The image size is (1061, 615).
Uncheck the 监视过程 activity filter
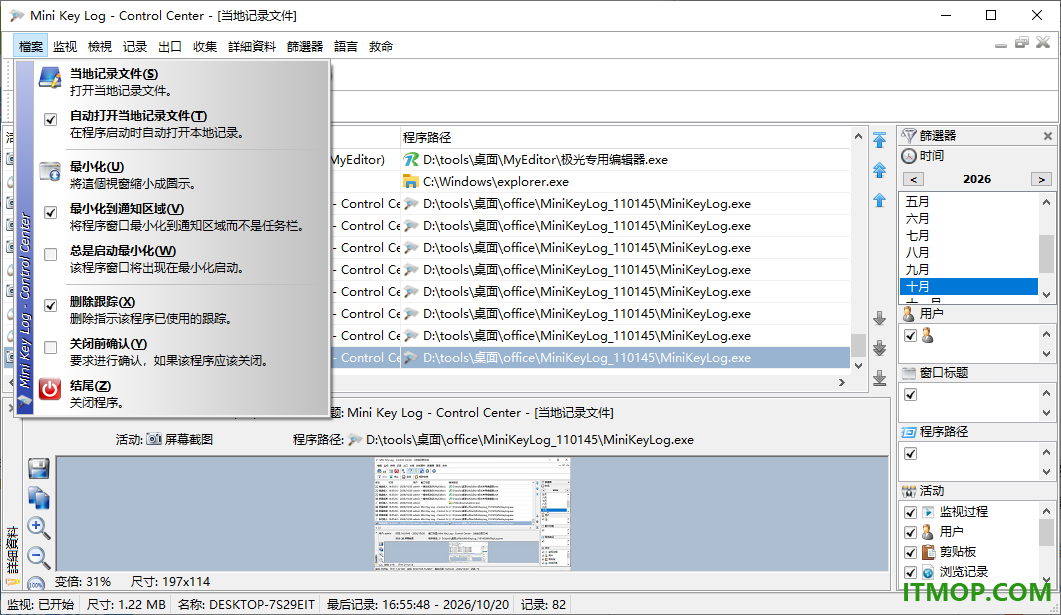[x=911, y=512]
